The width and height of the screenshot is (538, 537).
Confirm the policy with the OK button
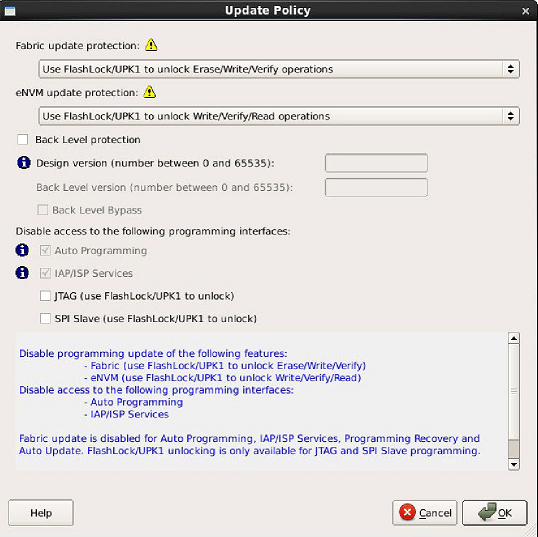494,513
